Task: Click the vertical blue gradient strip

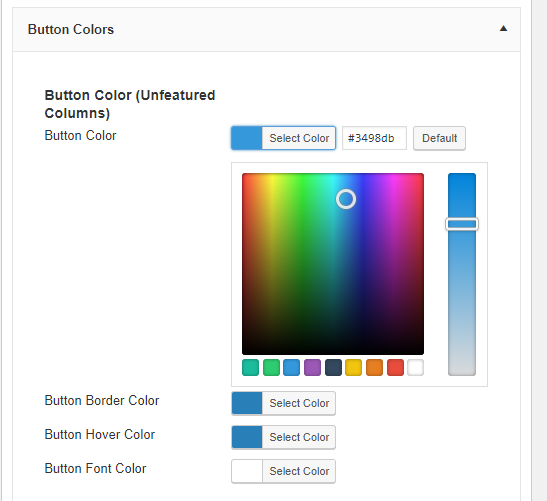Action: 462,274
